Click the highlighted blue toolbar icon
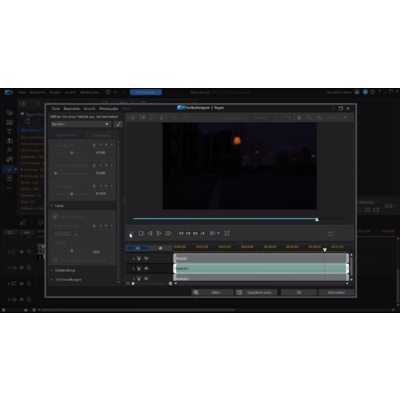The width and height of the screenshot is (400, 400). [289, 117]
